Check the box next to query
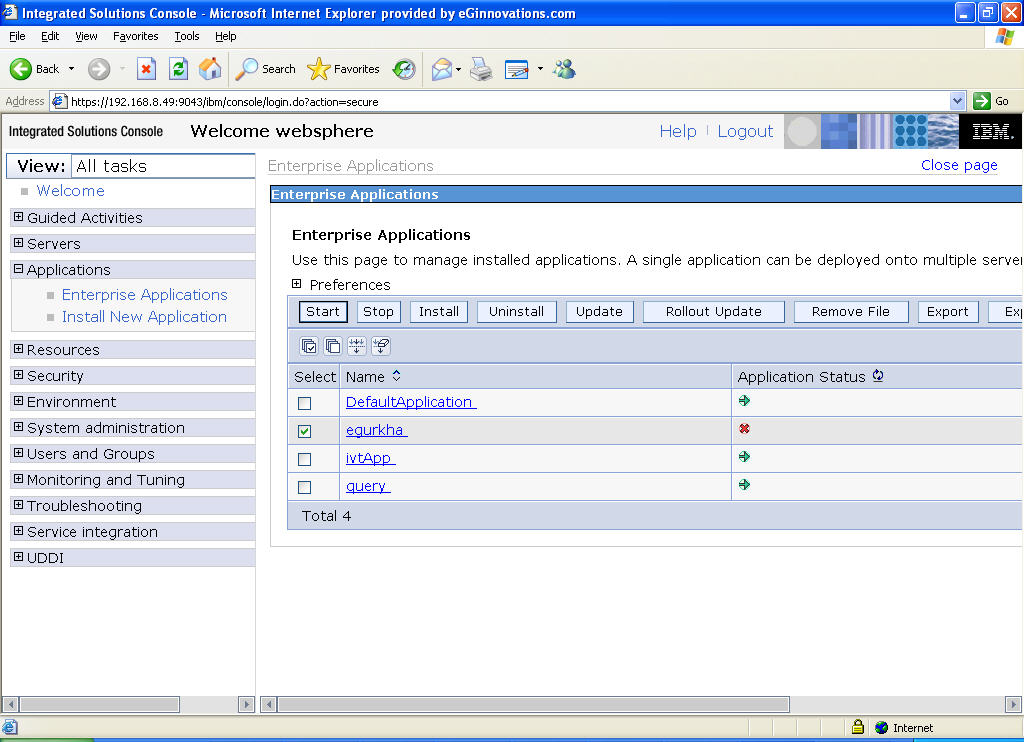 coord(304,488)
